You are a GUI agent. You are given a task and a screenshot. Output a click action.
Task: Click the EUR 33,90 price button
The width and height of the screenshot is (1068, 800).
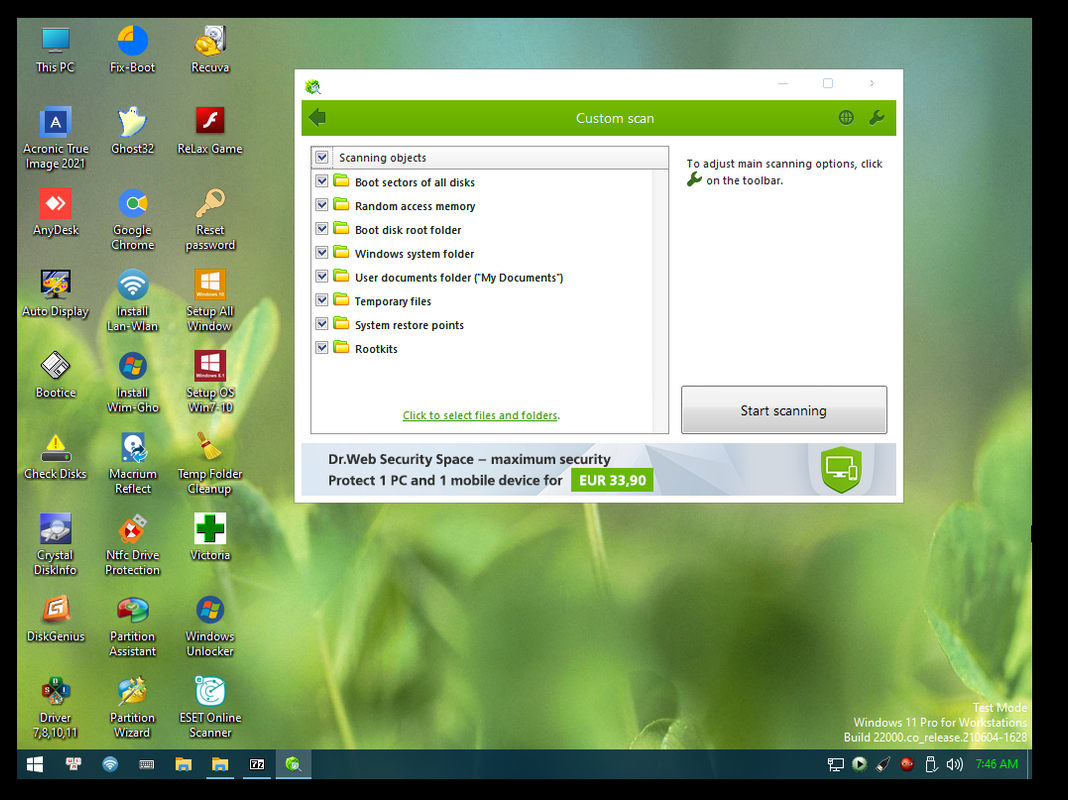point(612,480)
